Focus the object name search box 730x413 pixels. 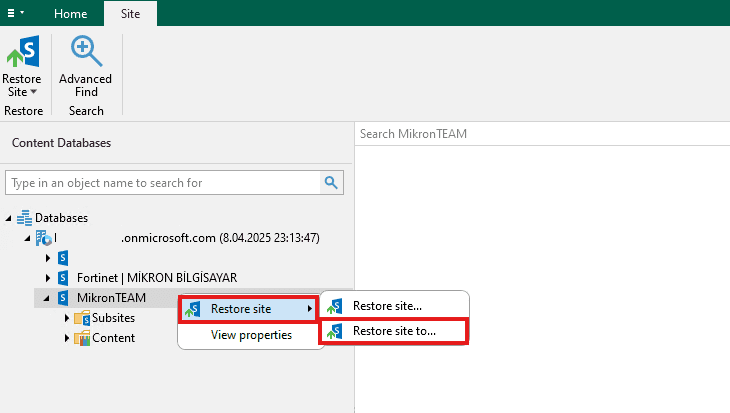tap(163, 183)
